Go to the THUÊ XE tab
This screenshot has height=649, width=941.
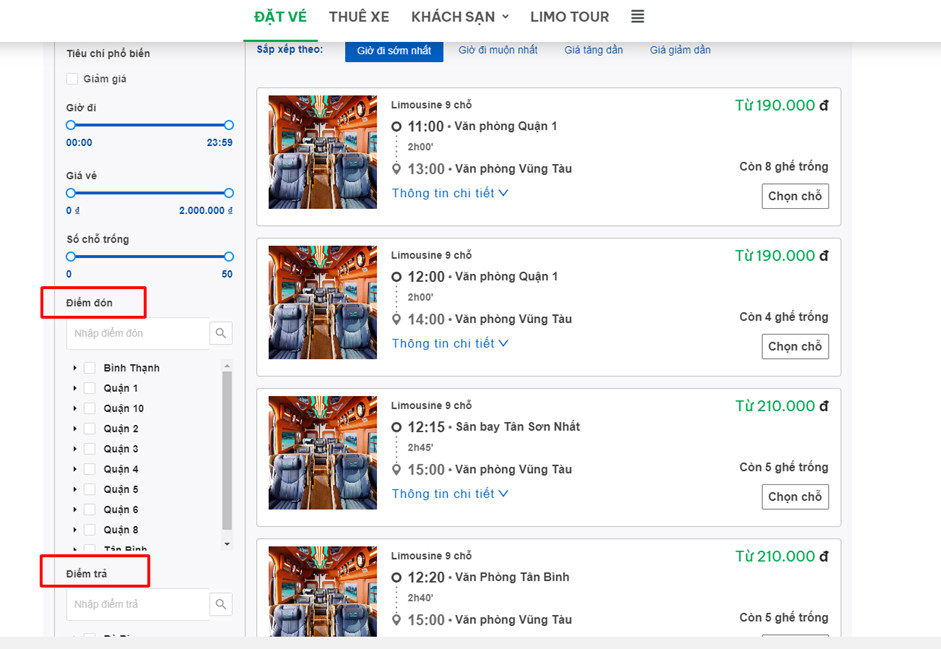pos(359,17)
